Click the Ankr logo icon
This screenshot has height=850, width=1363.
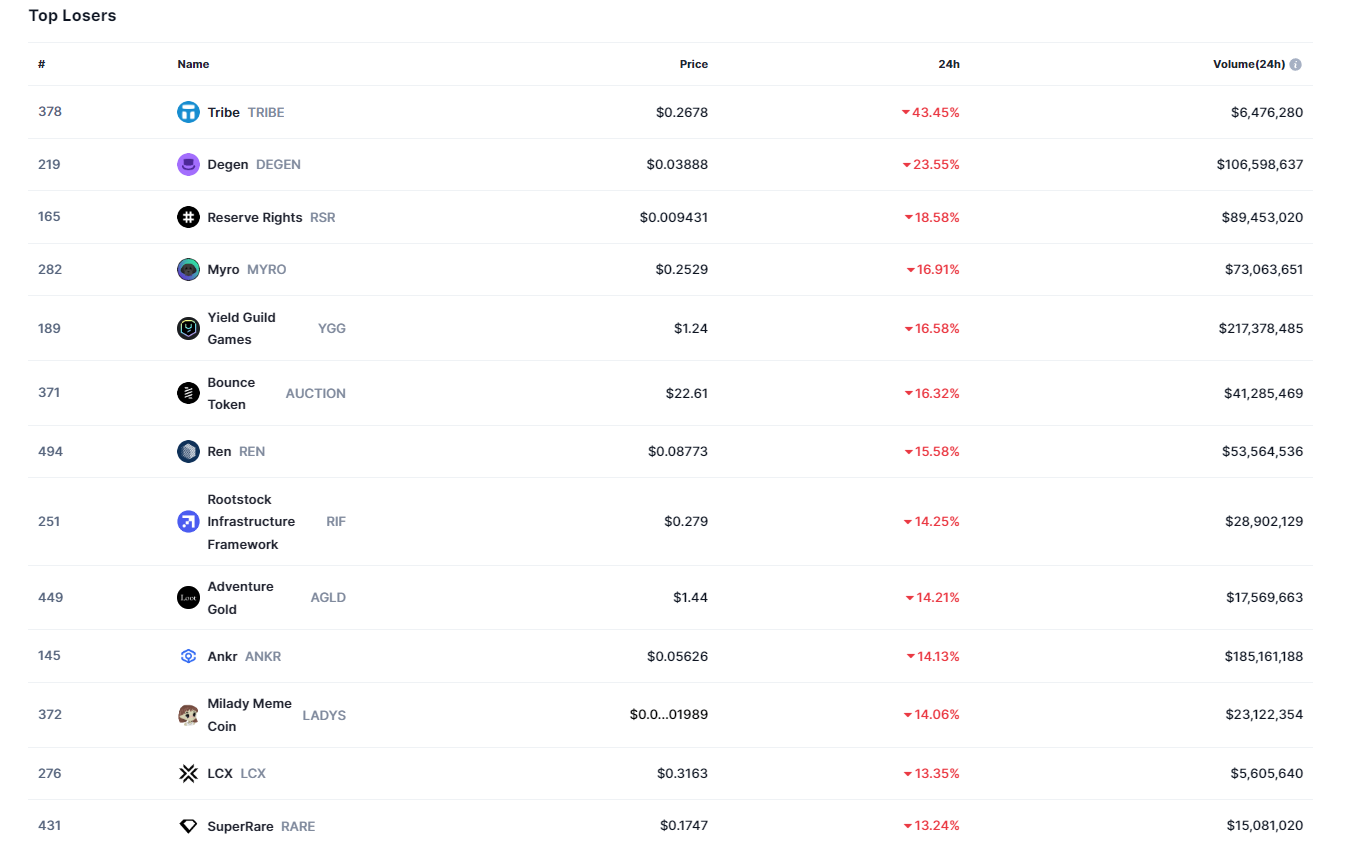tap(188, 657)
